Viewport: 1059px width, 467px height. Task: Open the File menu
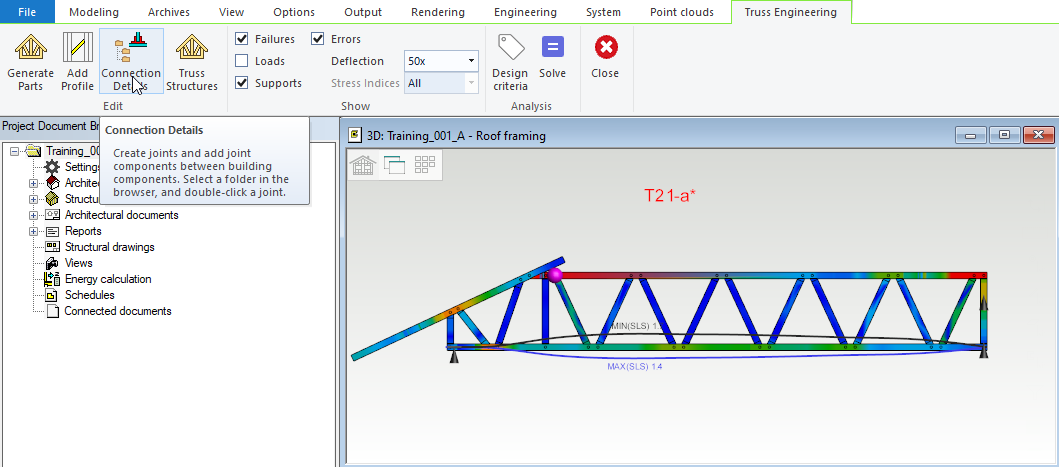27,12
